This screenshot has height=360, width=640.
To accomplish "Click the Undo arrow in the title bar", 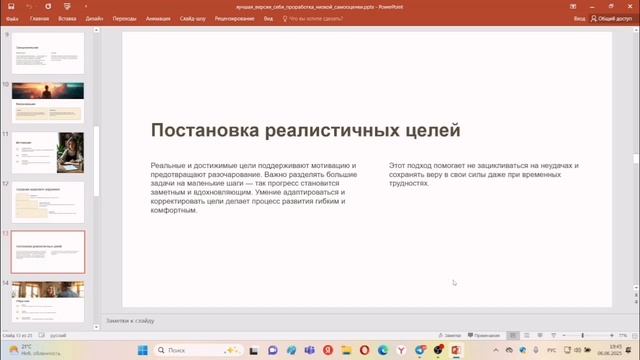I will point(29,7).
